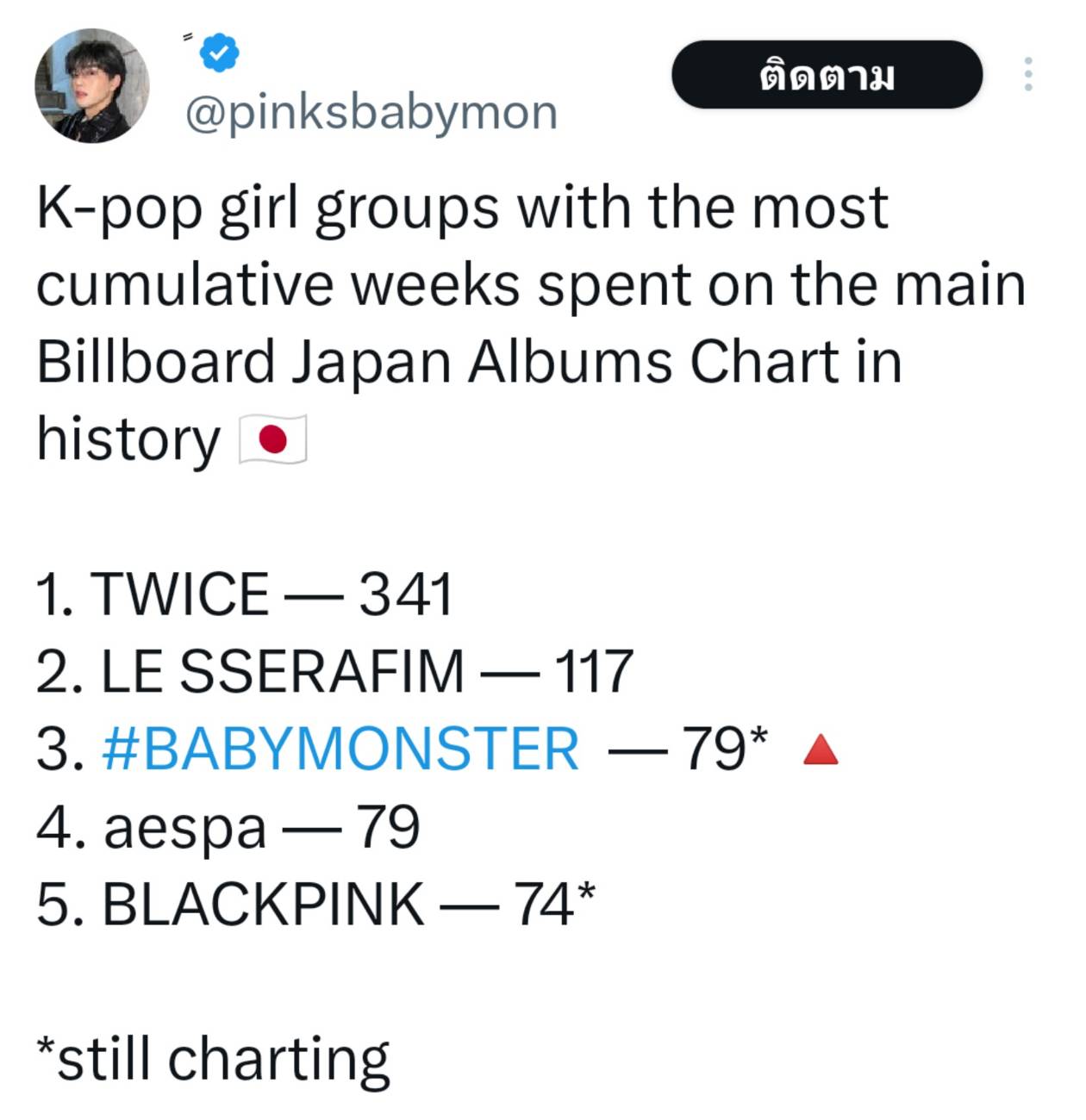Click the red upward triangle emoji
Screen dimensions: 1086x1120
[820, 750]
